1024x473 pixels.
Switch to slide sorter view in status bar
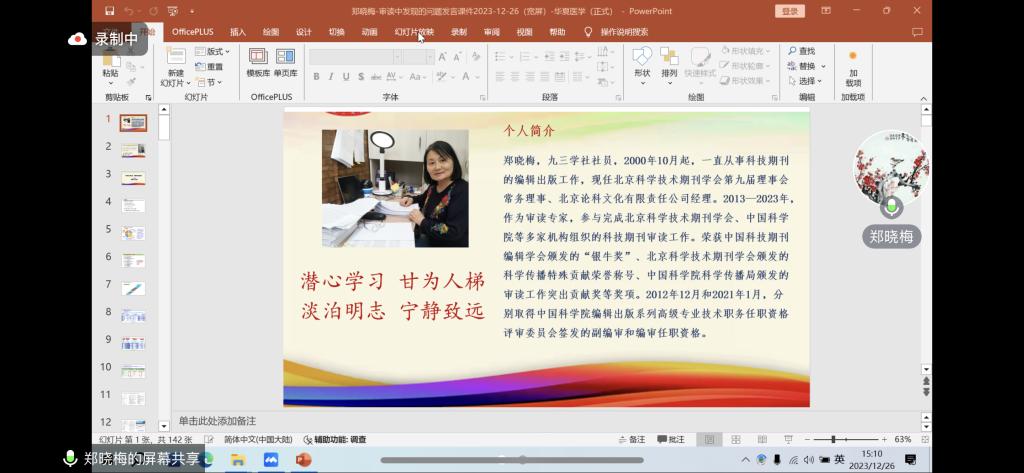736,440
